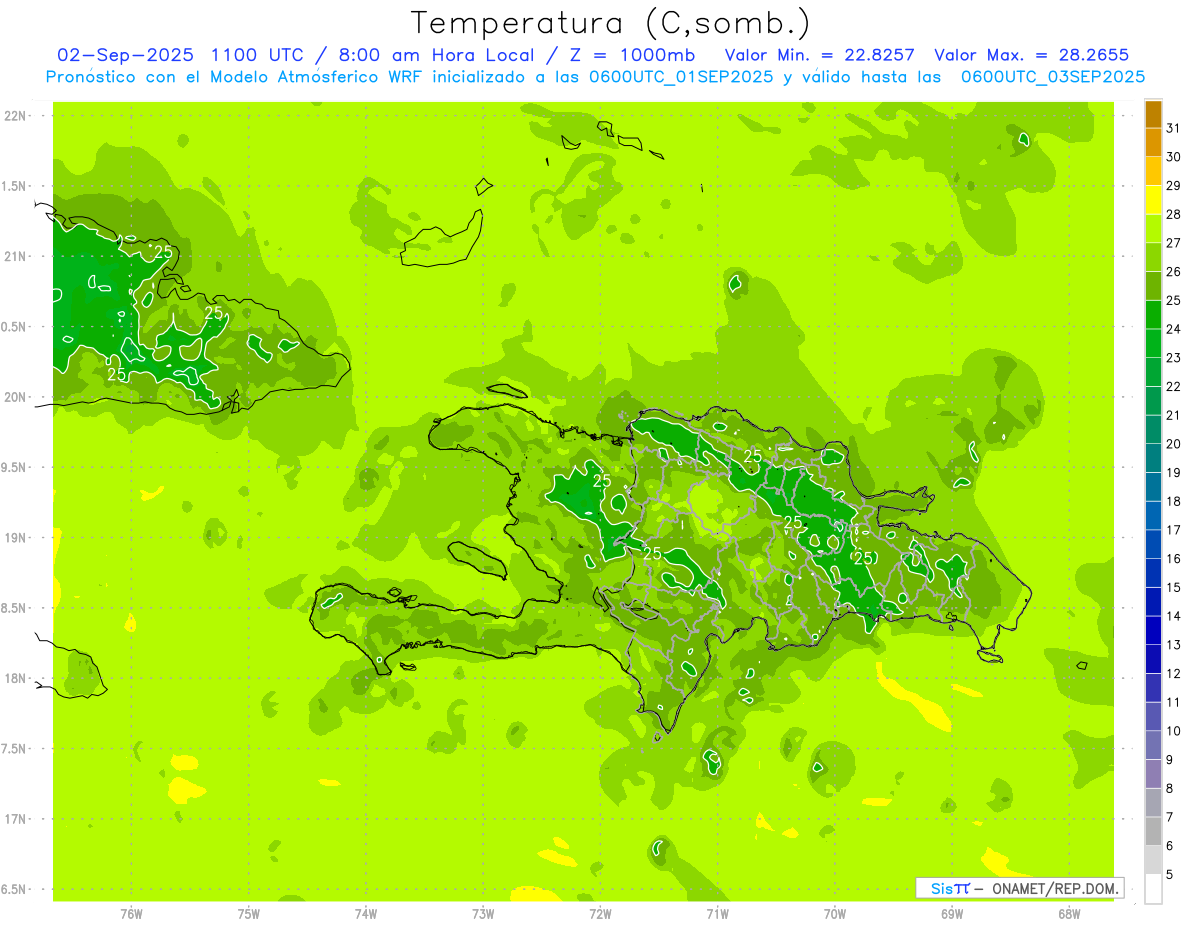Click the "22N" latitude axis label
1200x927 pixels.
tap(16, 116)
